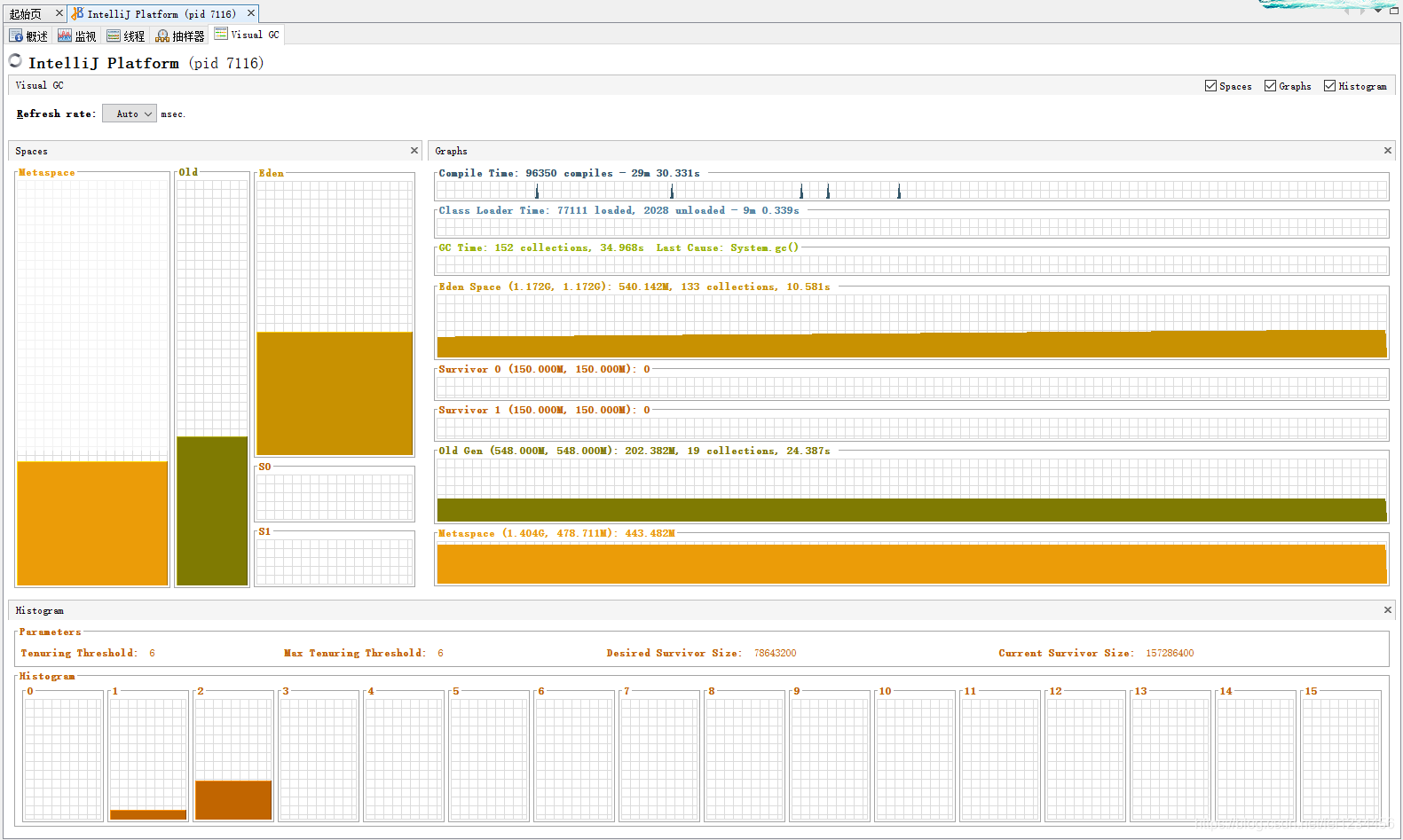Toggle the Spaces checkbox
Screen dimensions: 1403x840
tap(1210, 86)
